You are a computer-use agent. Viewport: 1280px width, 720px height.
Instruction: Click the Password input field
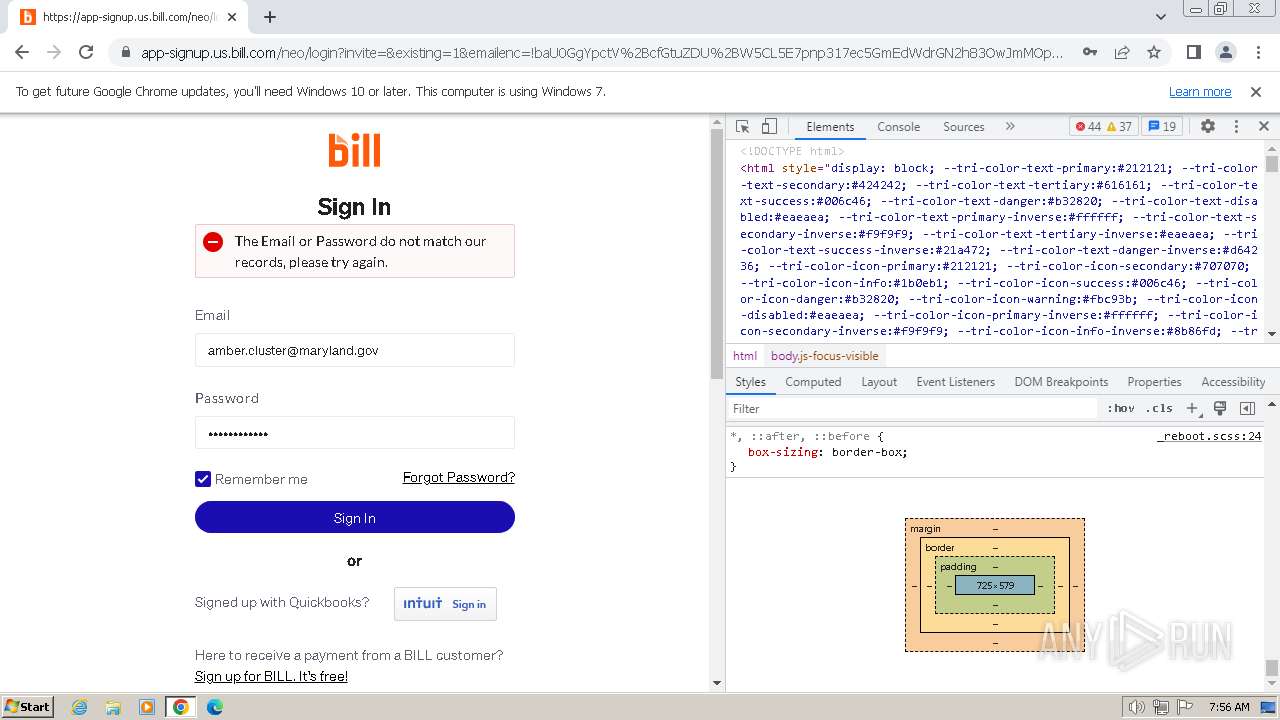(355, 433)
